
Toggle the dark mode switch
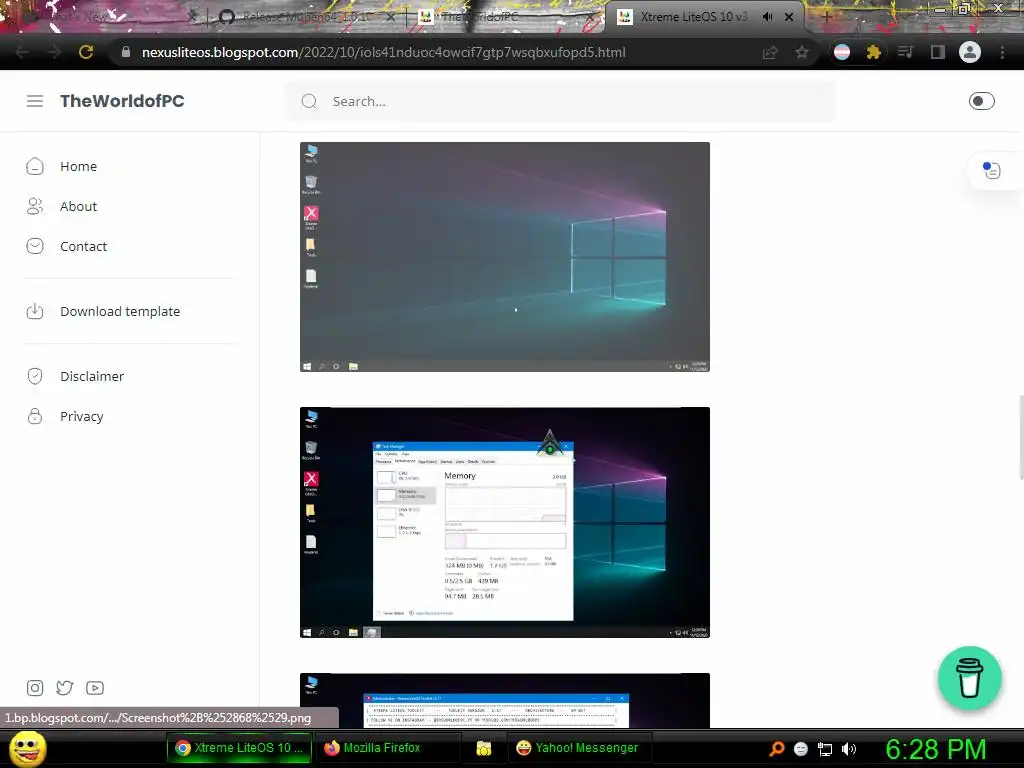(981, 101)
